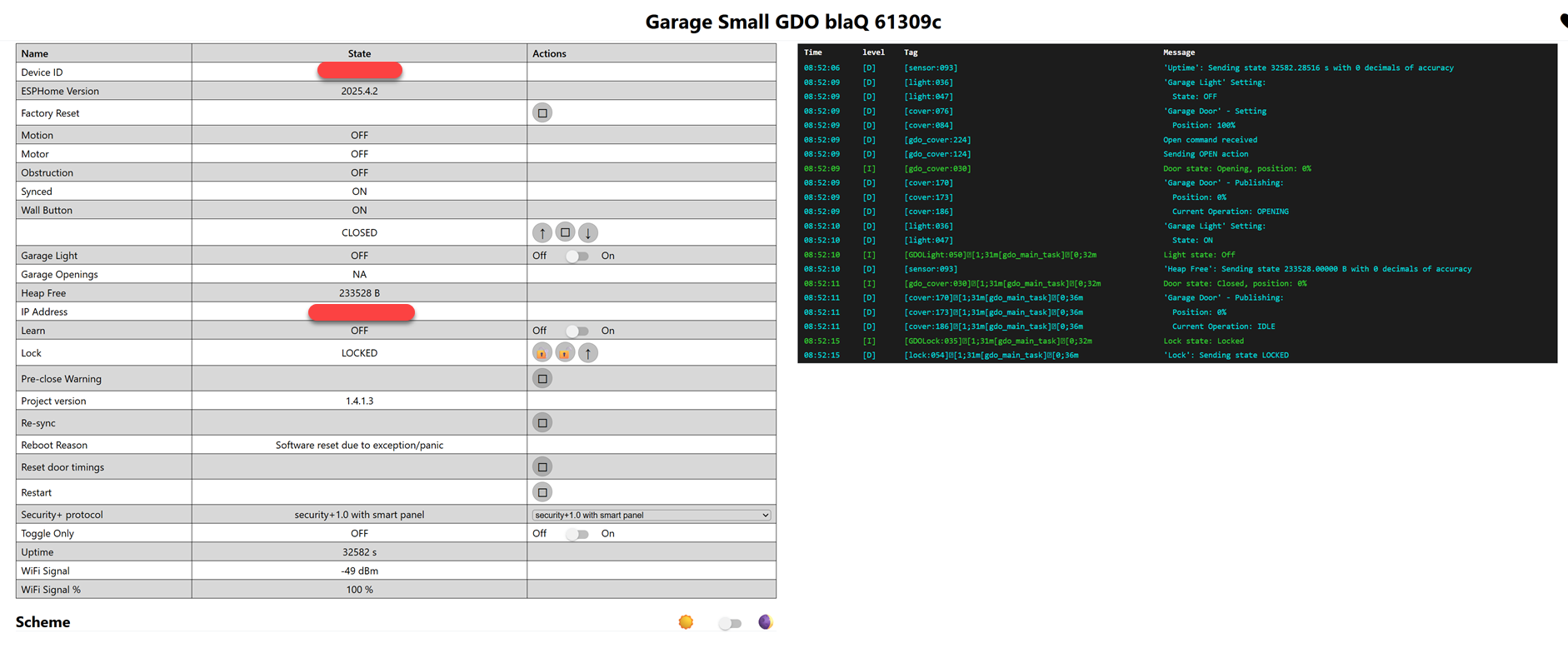This screenshot has height=663, width=1568.
Task: Click the moon icon in the Scheme row
Action: pos(765,622)
